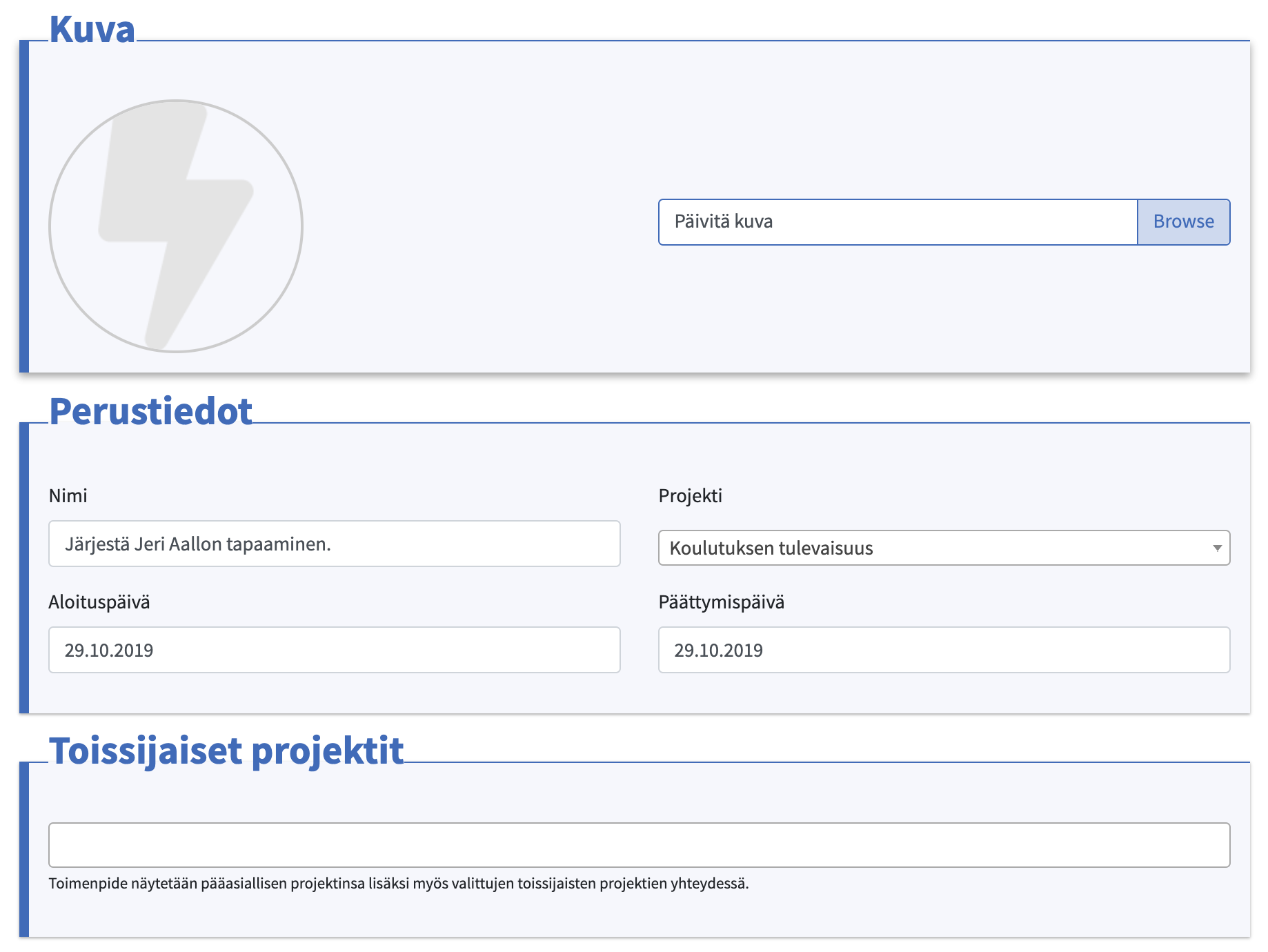Click the Päättymispäivä date field

click(x=944, y=650)
